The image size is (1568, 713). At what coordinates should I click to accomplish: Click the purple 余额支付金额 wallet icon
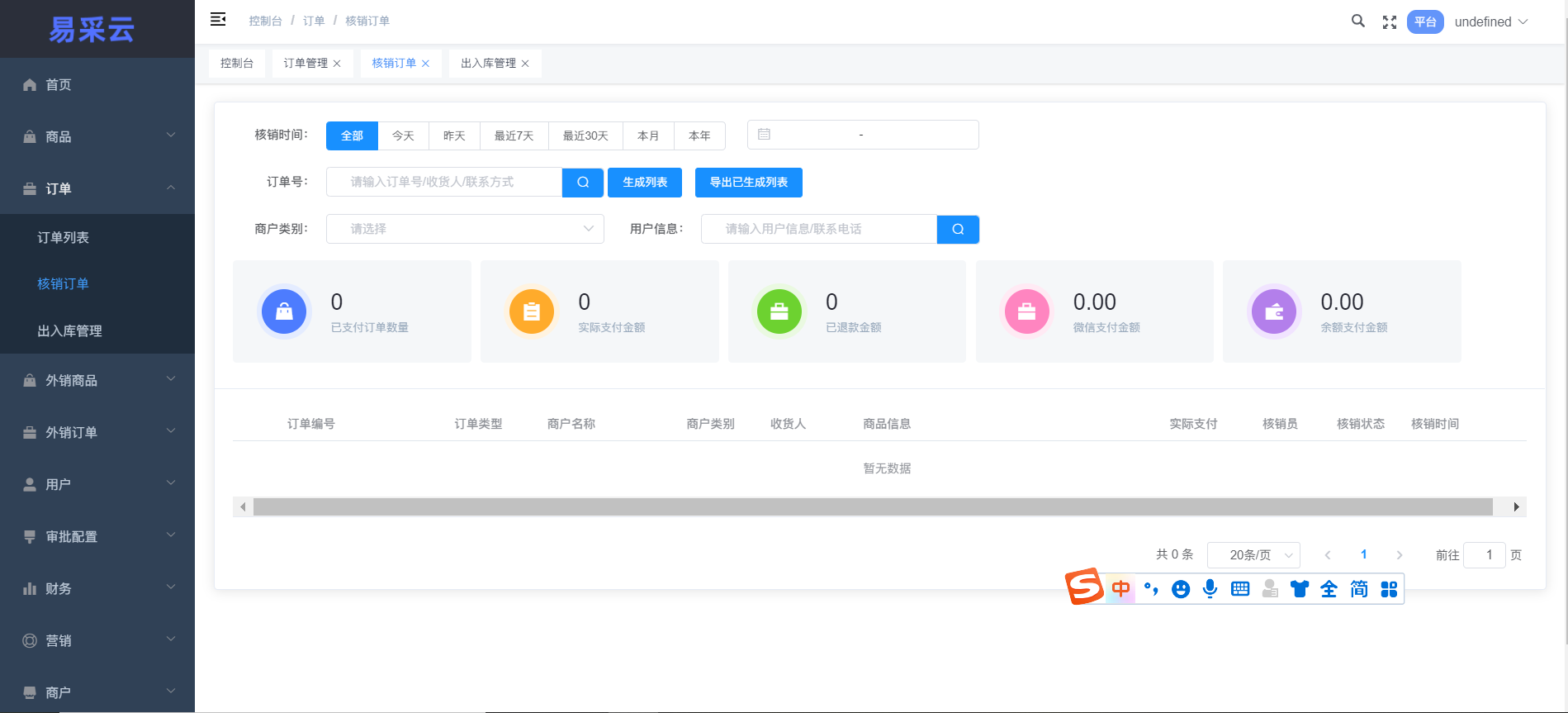pos(1274,311)
